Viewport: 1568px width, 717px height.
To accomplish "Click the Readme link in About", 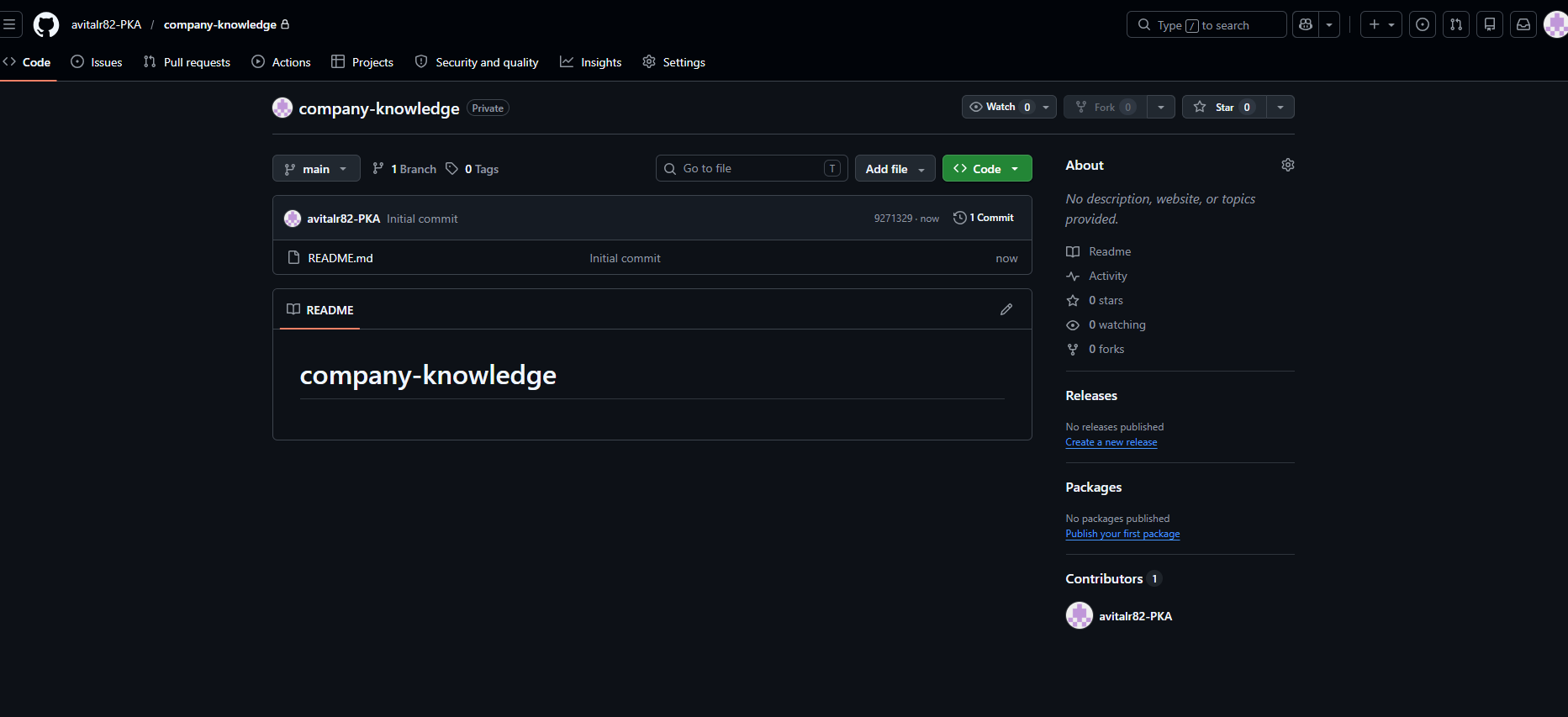I will (1099, 251).
